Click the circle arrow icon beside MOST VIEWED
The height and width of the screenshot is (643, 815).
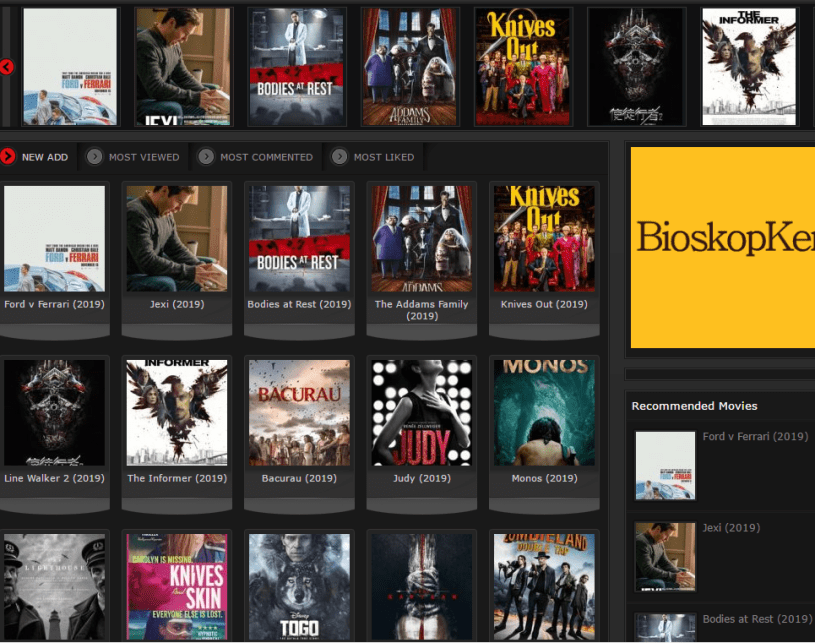pyautogui.click(x=93, y=156)
